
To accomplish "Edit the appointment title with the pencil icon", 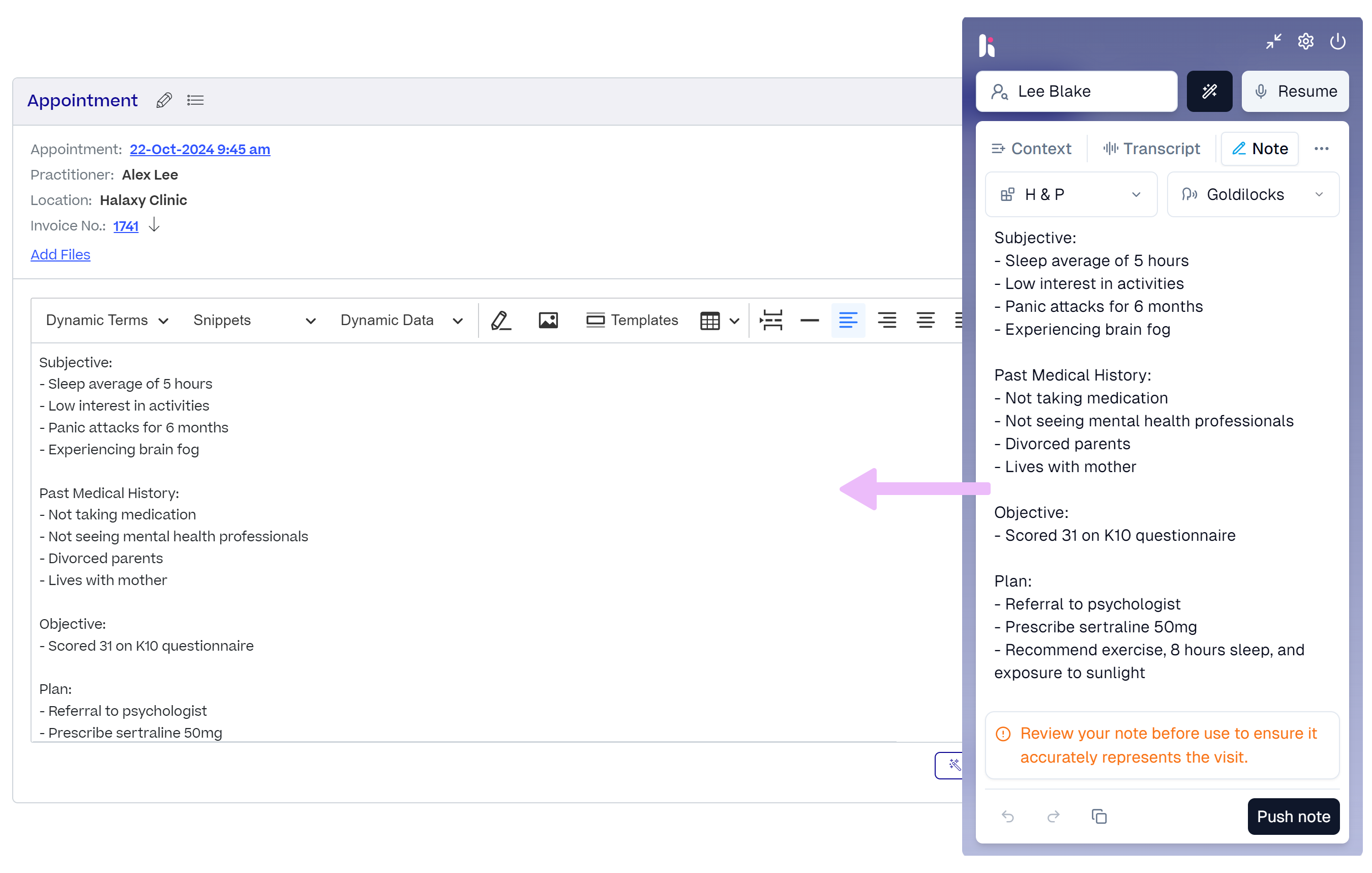I will pos(164,100).
